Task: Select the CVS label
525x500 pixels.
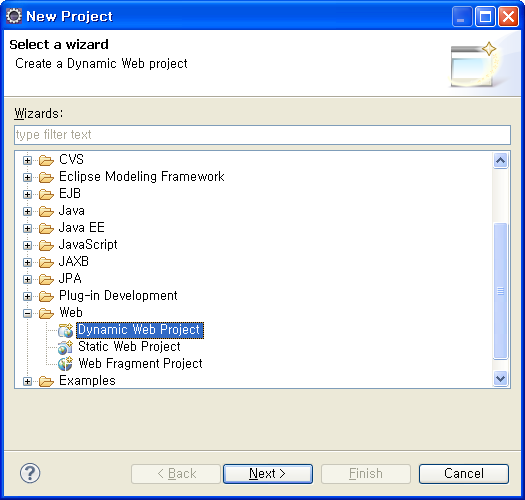Action: [x=71, y=160]
